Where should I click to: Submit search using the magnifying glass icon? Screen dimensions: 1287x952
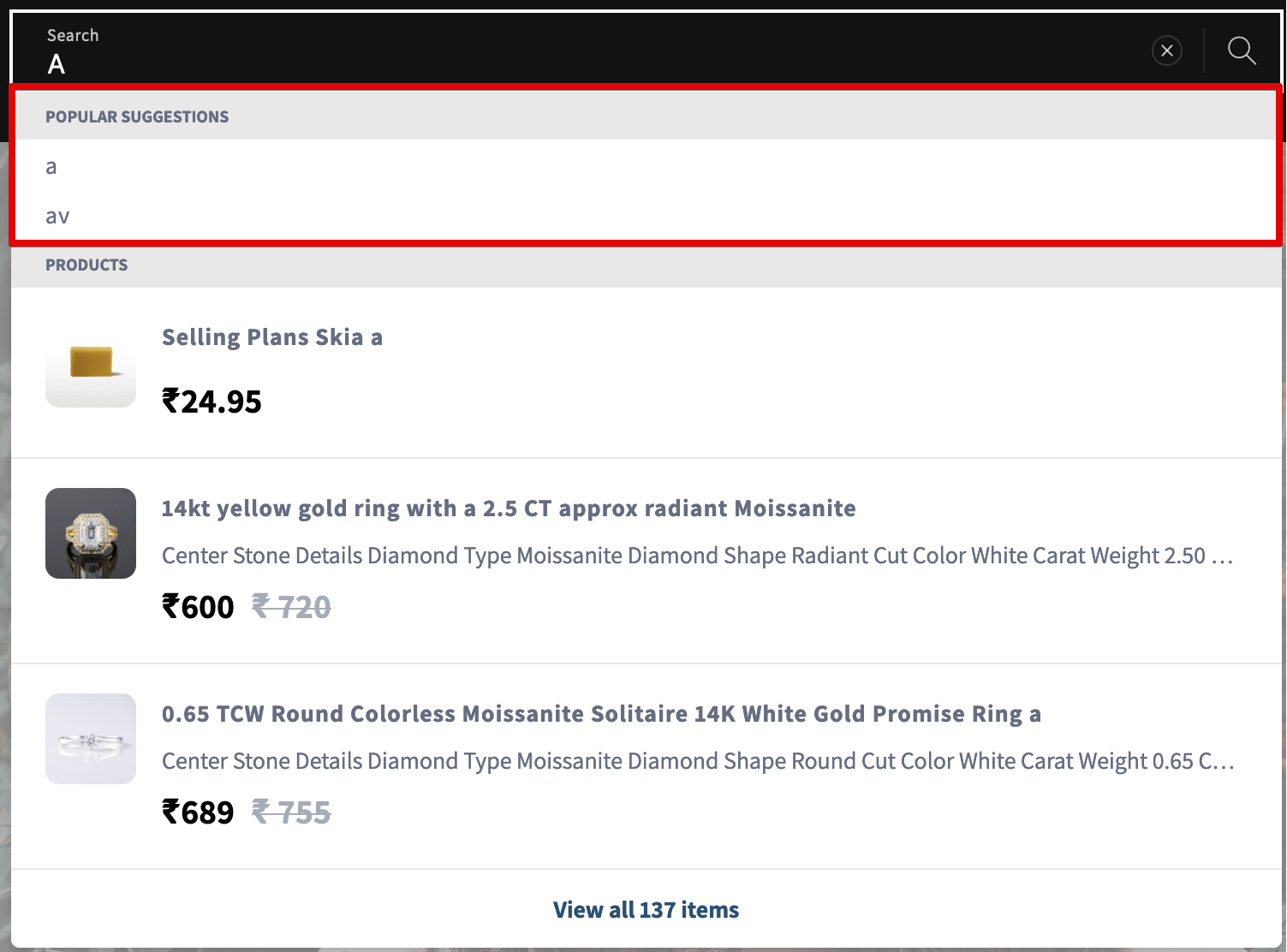click(x=1242, y=51)
